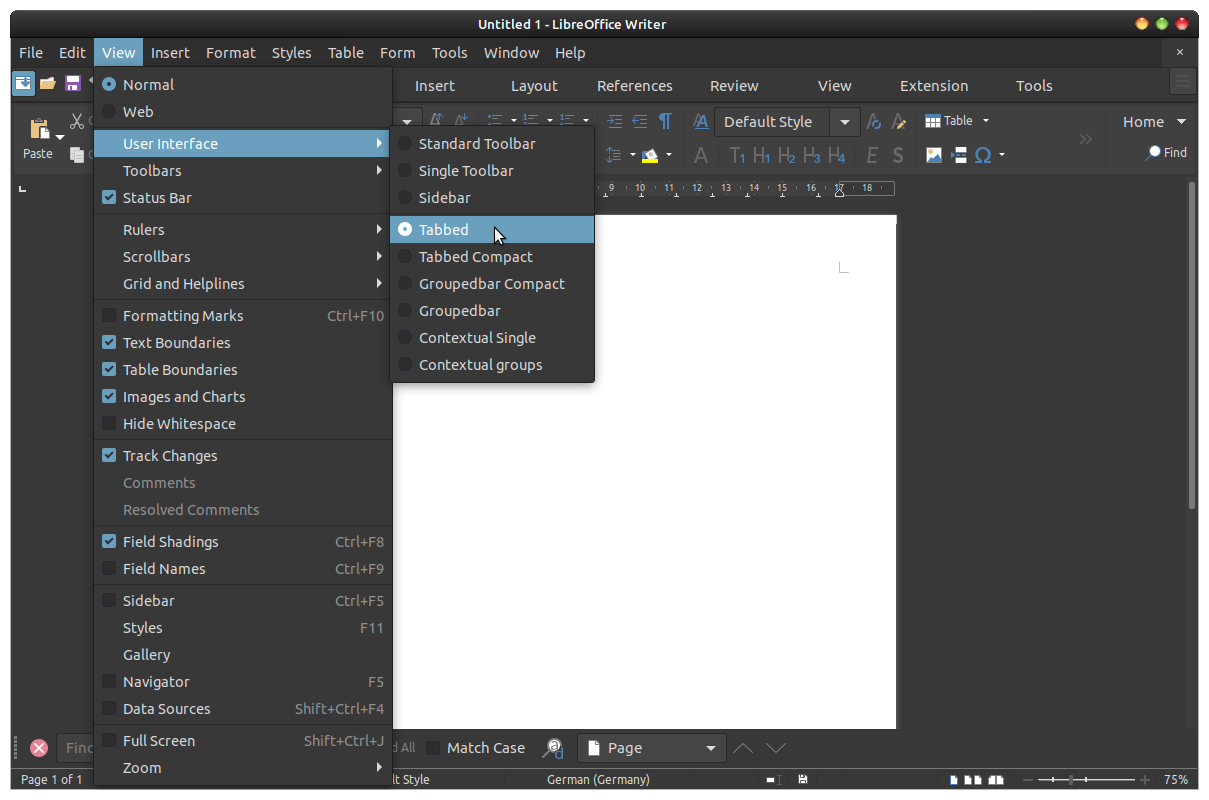Viewport: 1209px width, 800px height.
Task: Cut selection with the scissors icon
Action: [77, 121]
